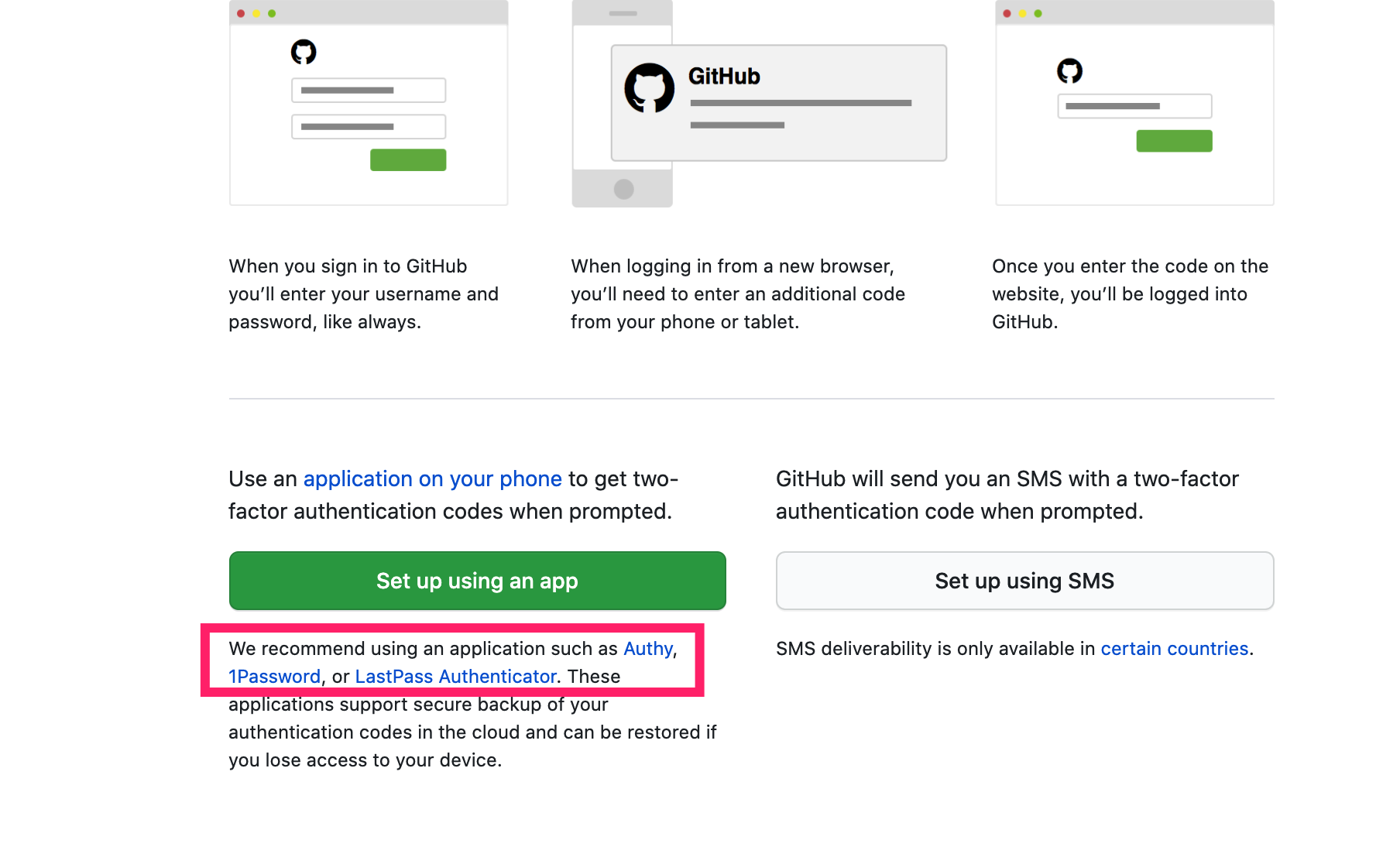Click the Set up using an app button

point(478,581)
